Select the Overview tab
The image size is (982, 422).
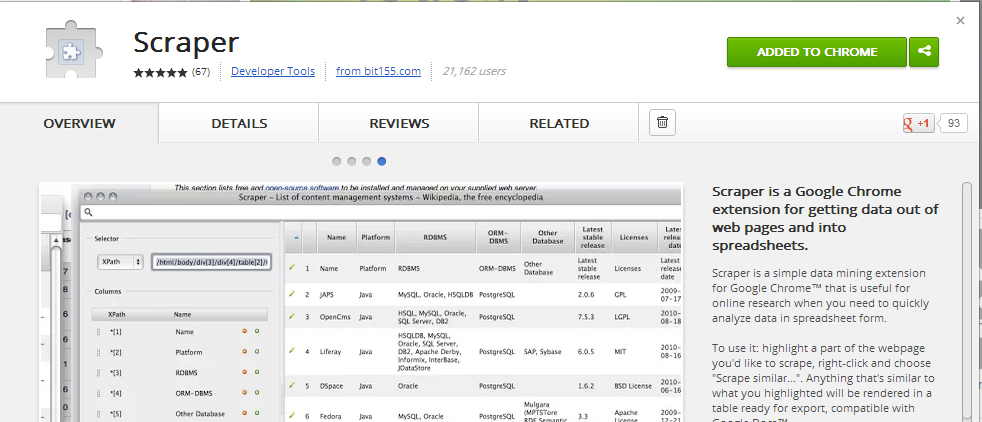(x=79, y=124)
